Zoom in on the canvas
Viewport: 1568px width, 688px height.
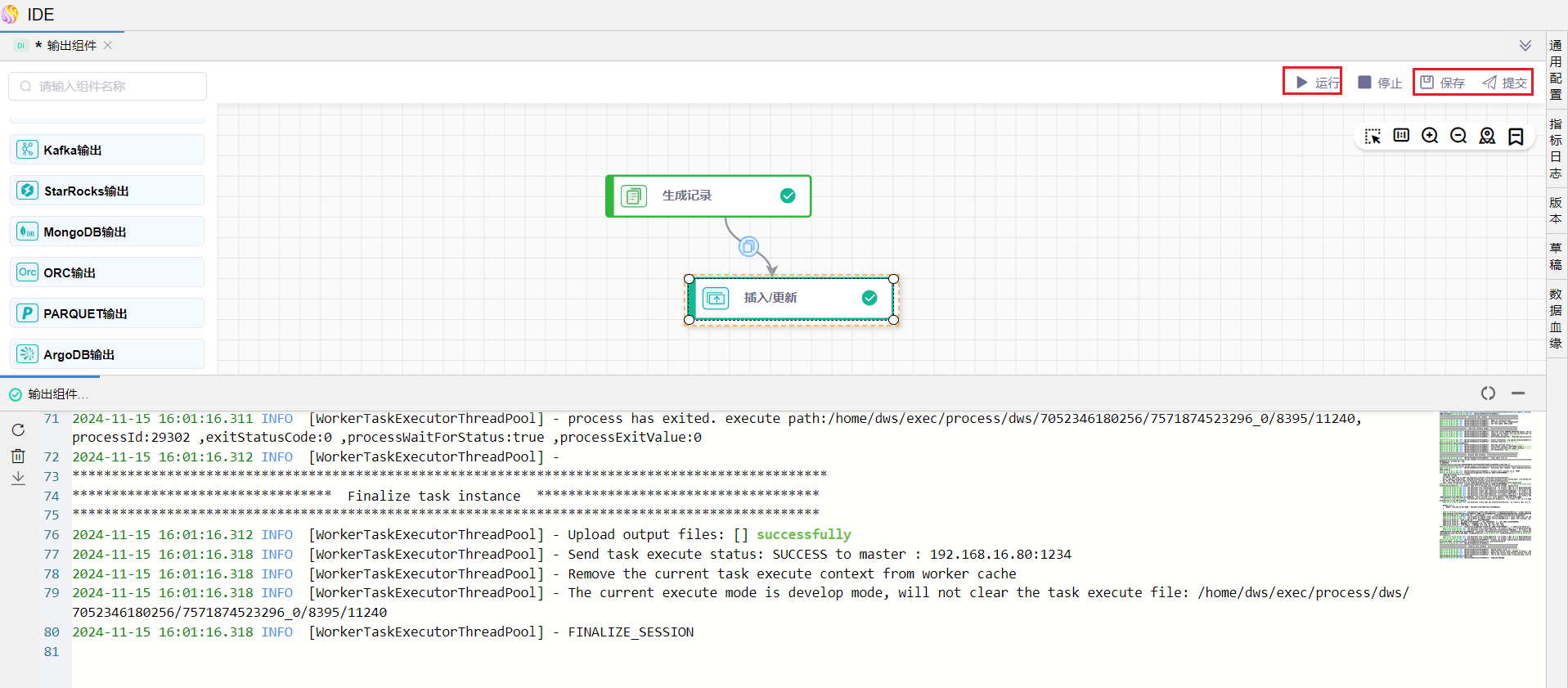pos(1430,136)
